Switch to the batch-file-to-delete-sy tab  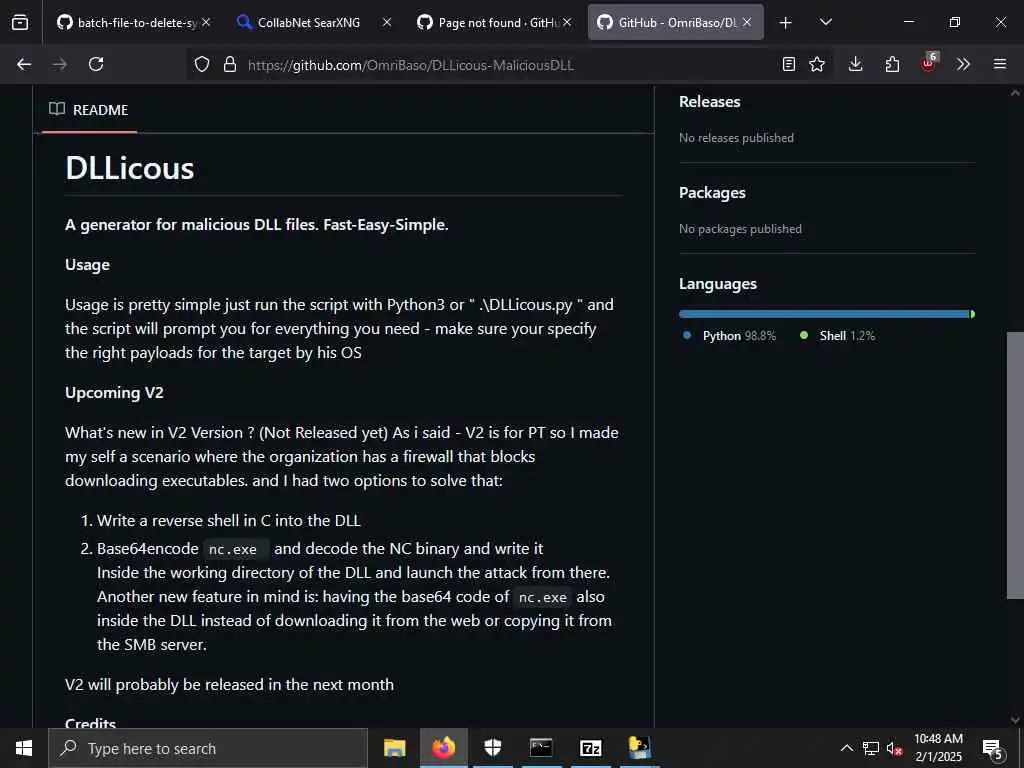(133, 22)
